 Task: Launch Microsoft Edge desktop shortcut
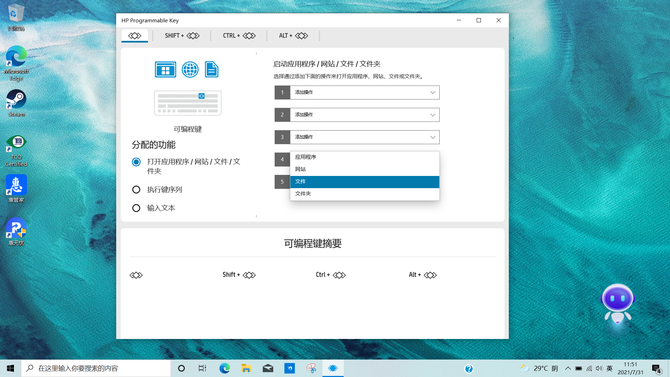[16, 63]
